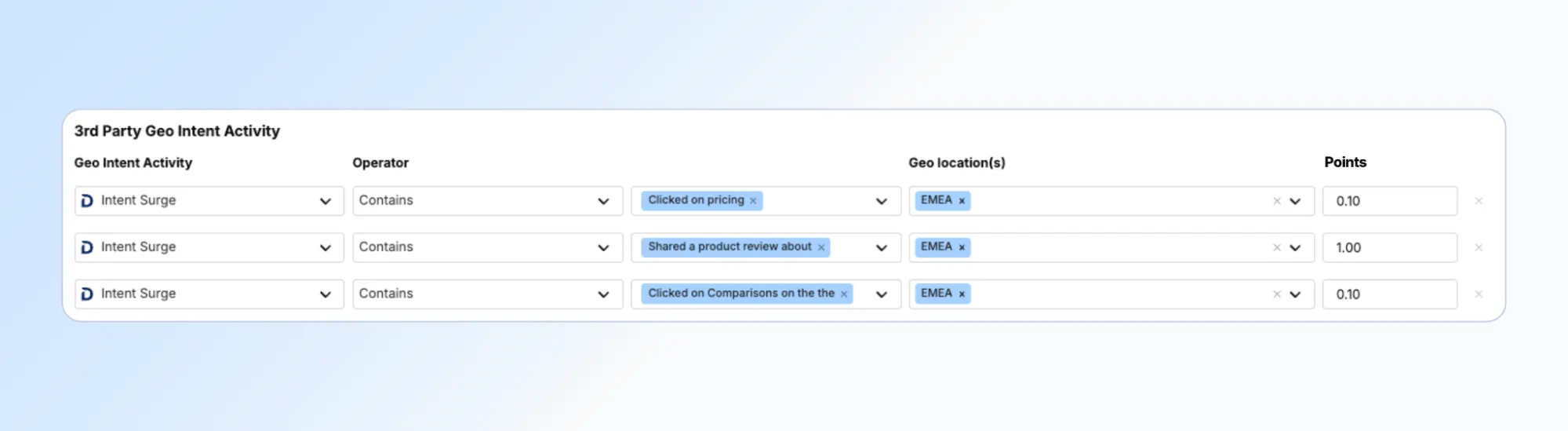Expand first row 'Clicked on pricing' value dropdown
Image resolution: width=1568 pixels, height=431 pixels.
(882, 202)
